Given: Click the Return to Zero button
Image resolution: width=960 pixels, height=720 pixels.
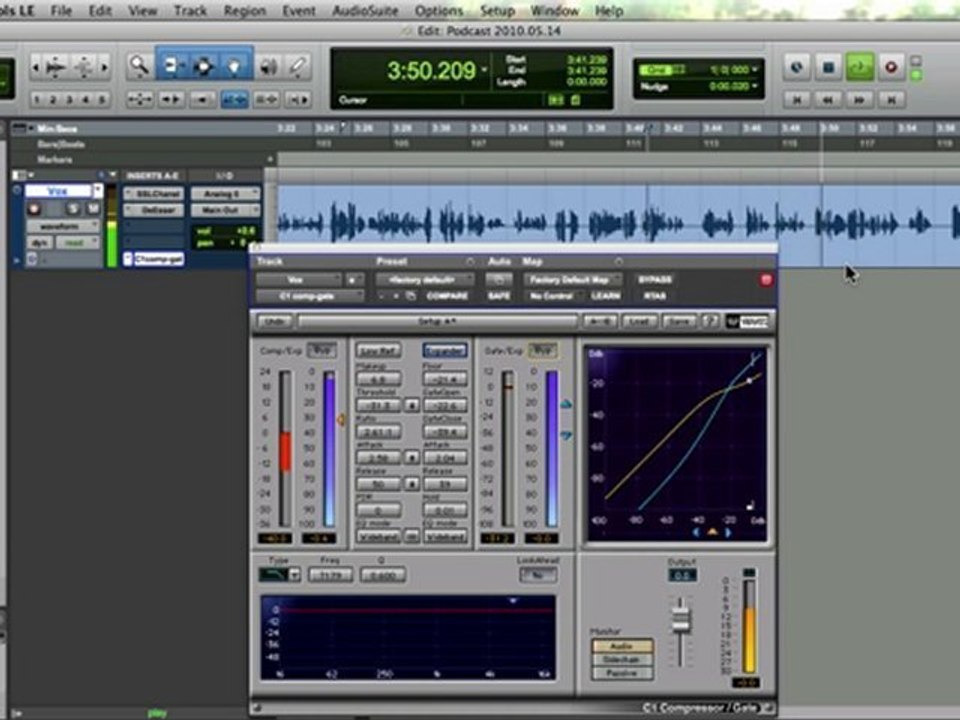Looking at the screenshot, I should coord(797,99).
